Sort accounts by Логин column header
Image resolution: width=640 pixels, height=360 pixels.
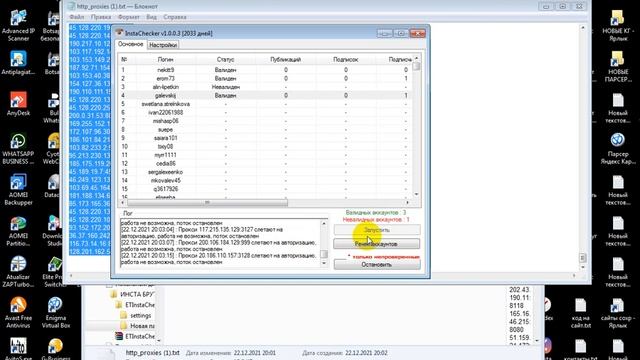[165, 60]
